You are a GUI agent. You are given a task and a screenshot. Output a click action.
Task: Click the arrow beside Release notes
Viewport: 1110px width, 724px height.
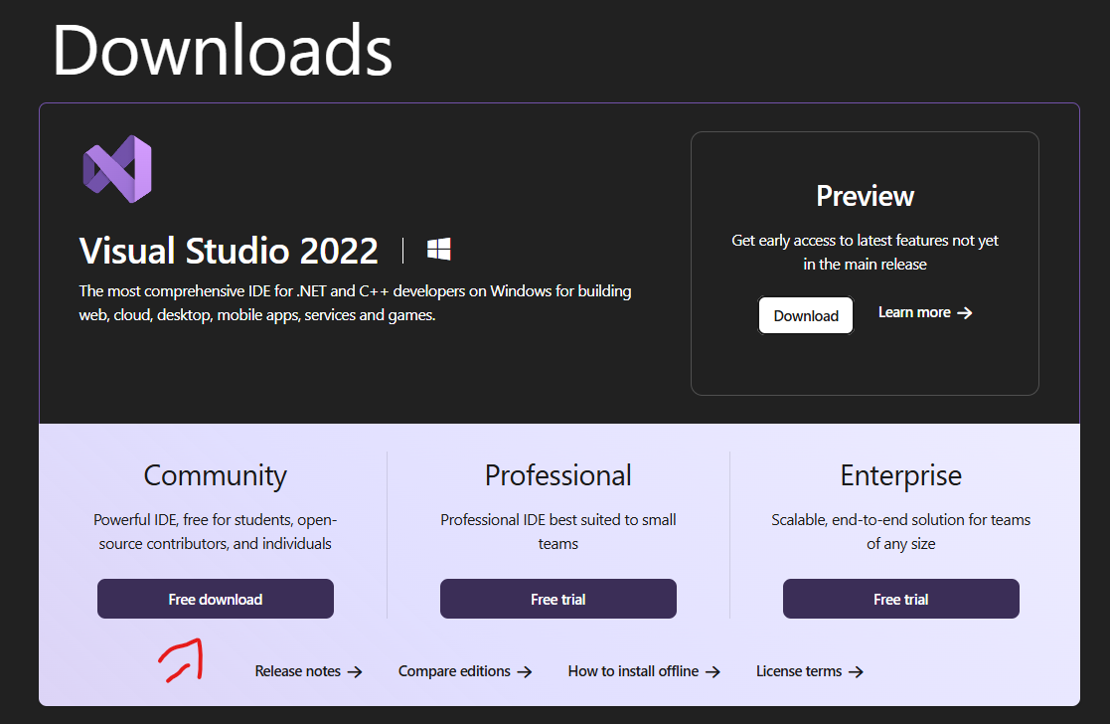[x=355, y=672]
